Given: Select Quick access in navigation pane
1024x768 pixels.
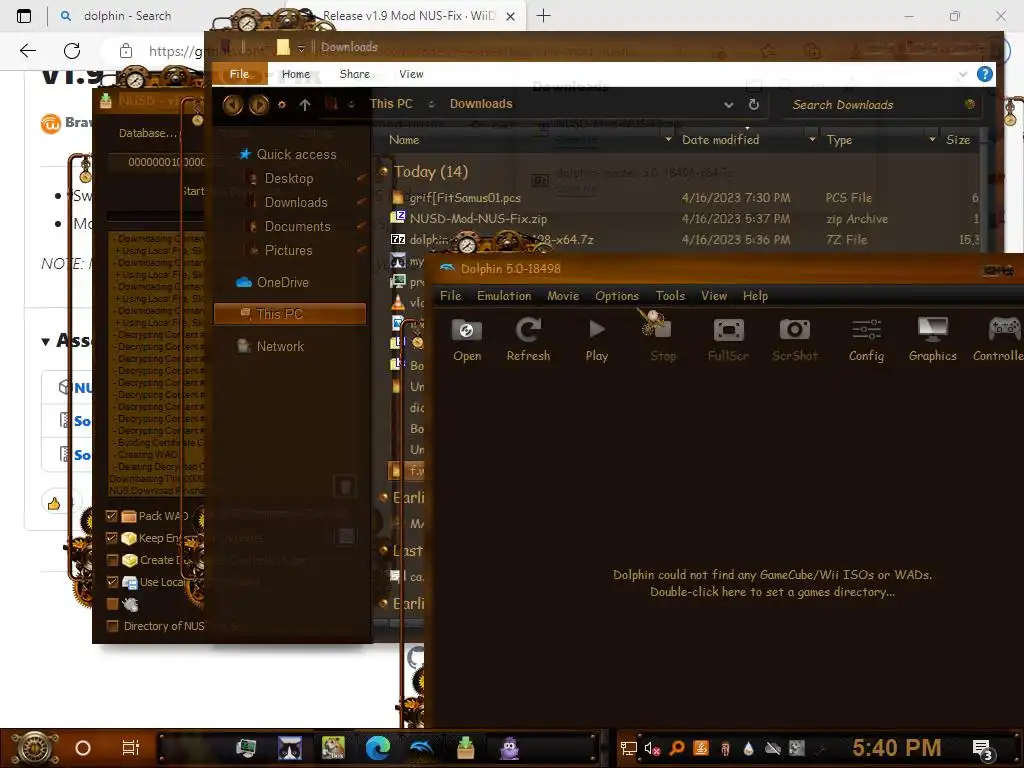Looking at the screenshot, I should [288, 154].
